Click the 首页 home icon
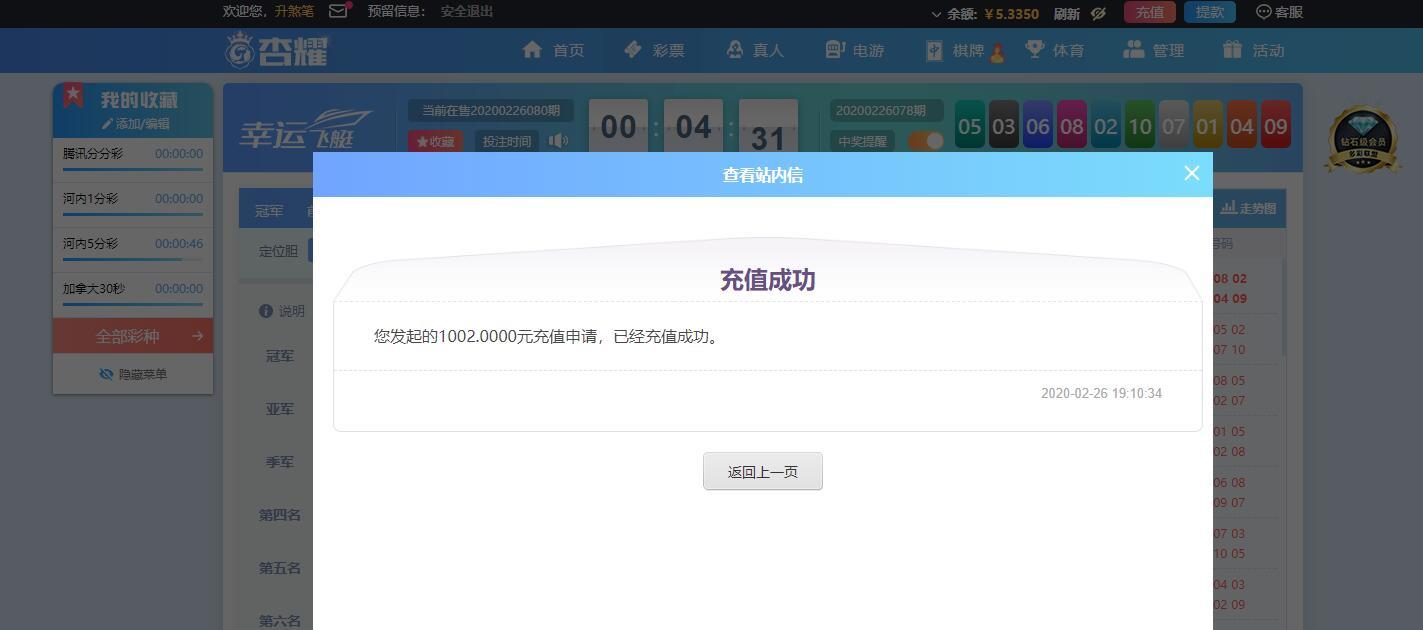Viewport: 1423px width, 630px height. coord(532,50)
